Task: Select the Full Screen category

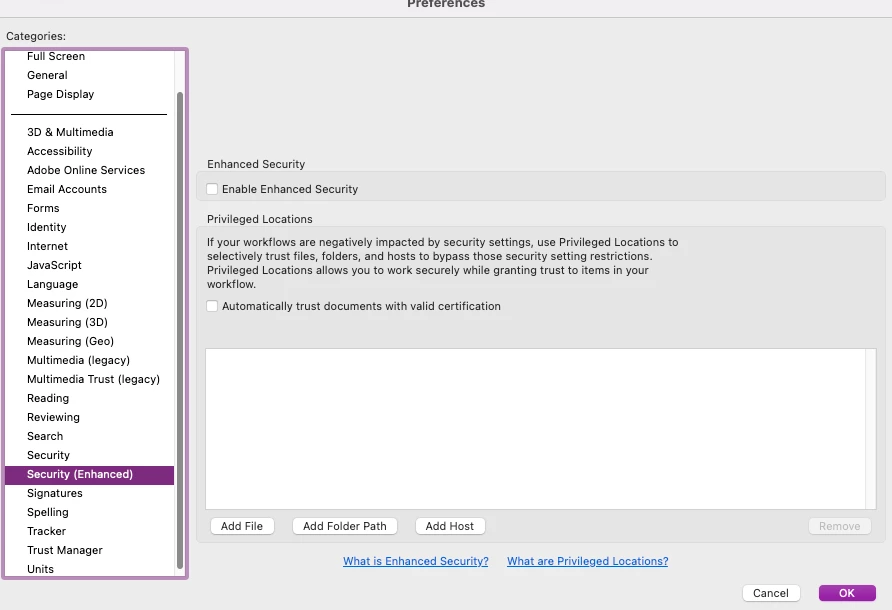Action: (89, 56)
